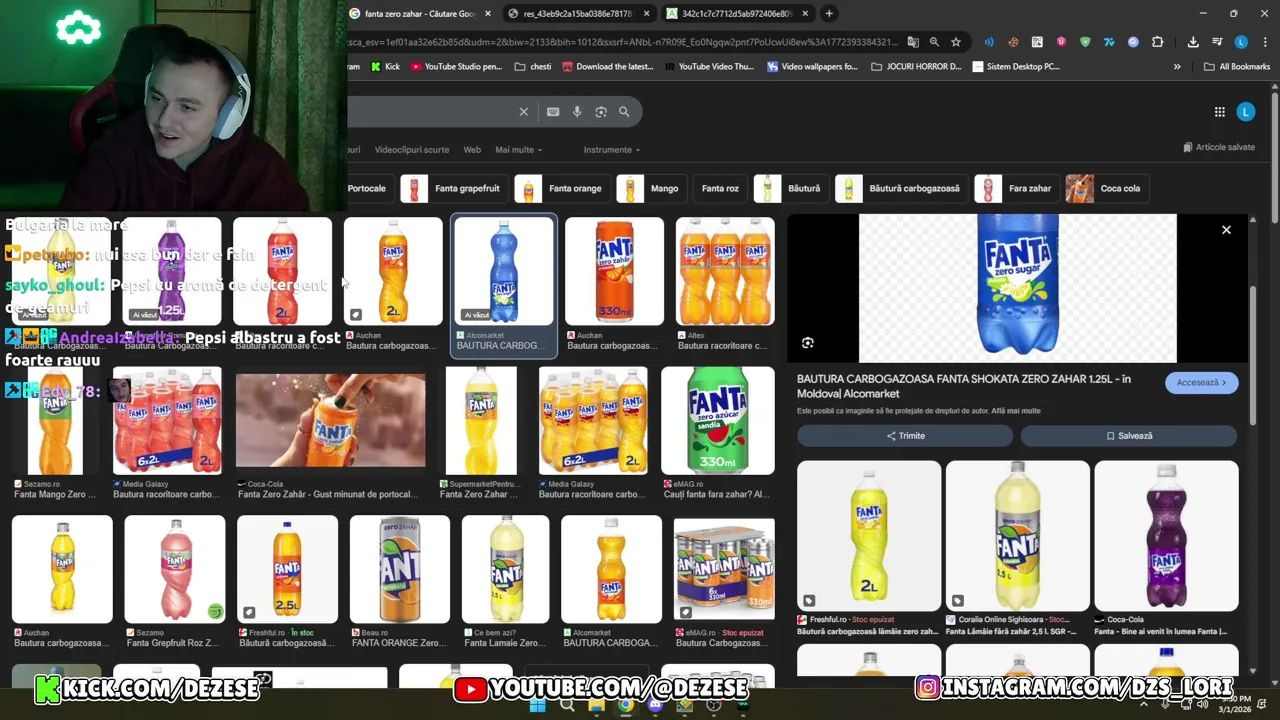This screenshot has width=1280, height=720.
Task: Filter by 'Băutură carbogazoasă' chip
Action: [x=901, y=188]
